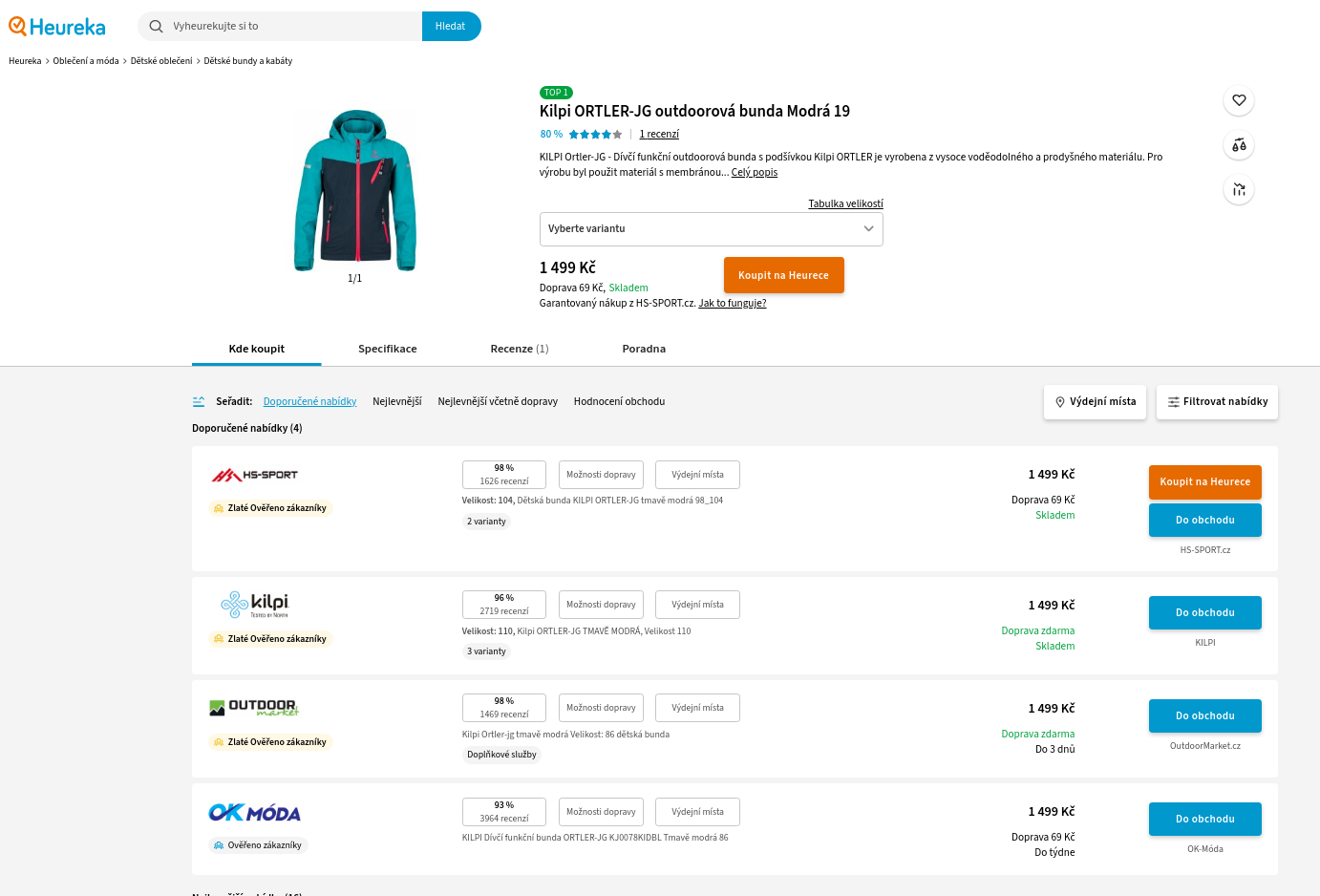Switch to the Poradna tab

[644, 350]
